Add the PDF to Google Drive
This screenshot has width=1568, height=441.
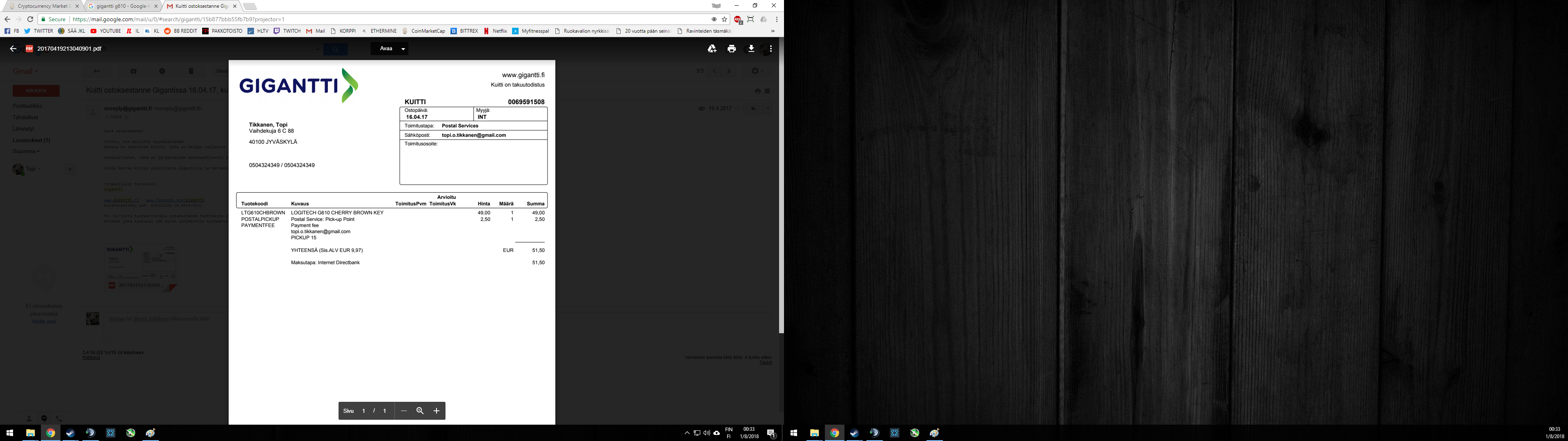pyautogui.click(x=712, y=49)
